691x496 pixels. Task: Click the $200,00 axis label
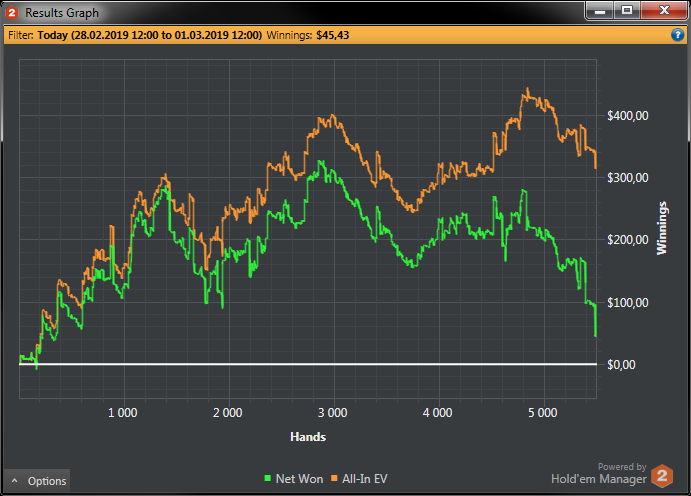tap(628, 240)
